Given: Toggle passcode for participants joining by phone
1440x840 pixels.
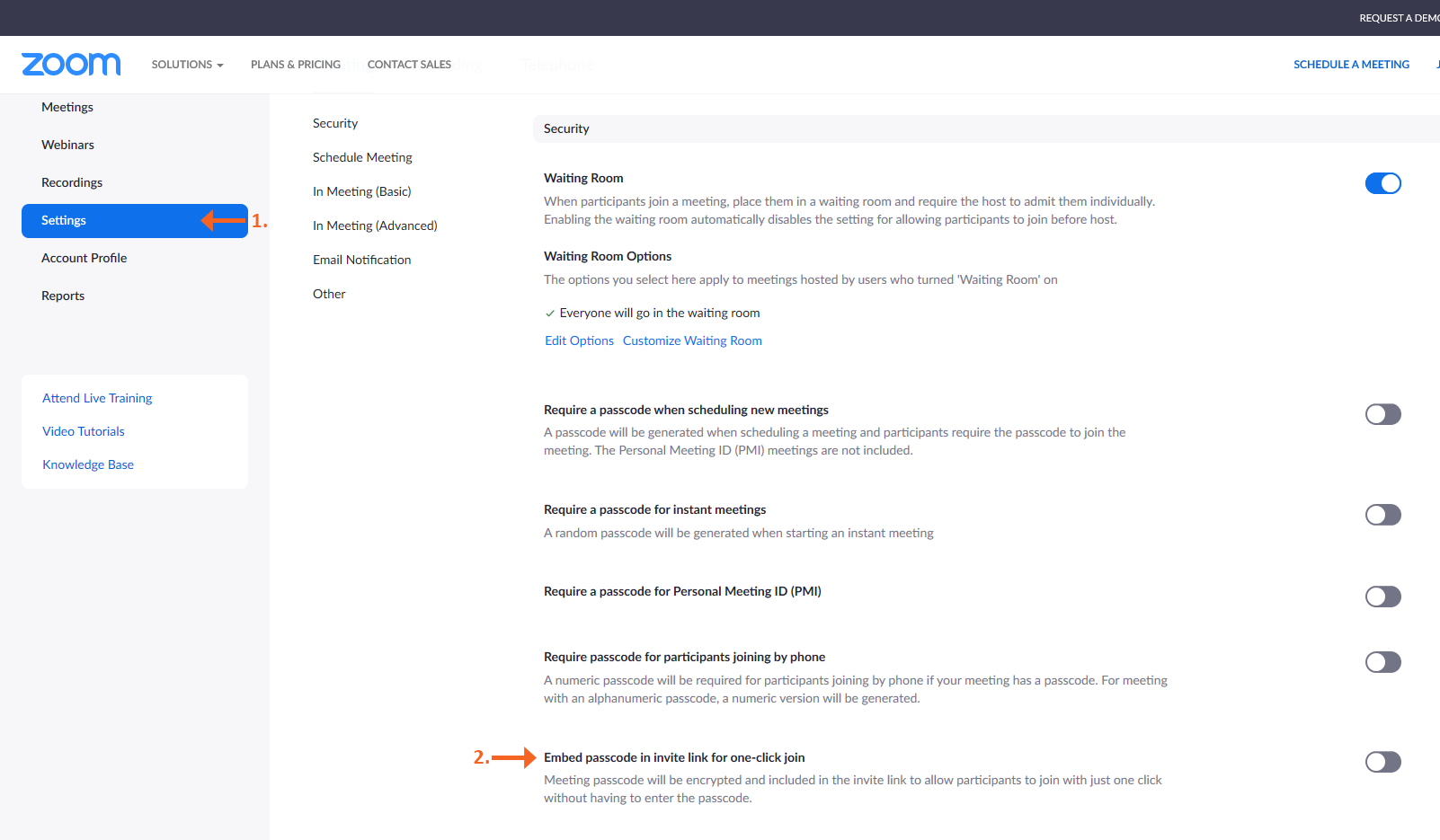Looking at the screenshot, I should 1382,662.
